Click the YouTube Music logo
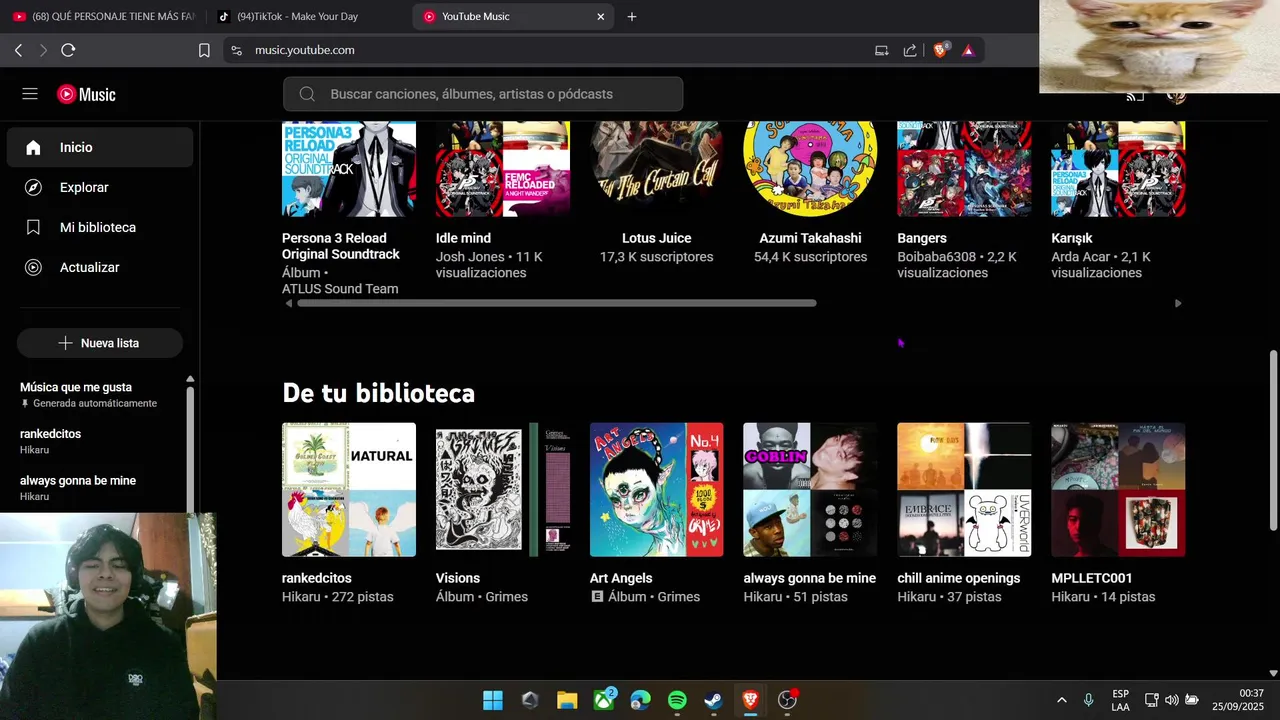The width and height of the screenshot is (1280, 720). coord(86,94)
